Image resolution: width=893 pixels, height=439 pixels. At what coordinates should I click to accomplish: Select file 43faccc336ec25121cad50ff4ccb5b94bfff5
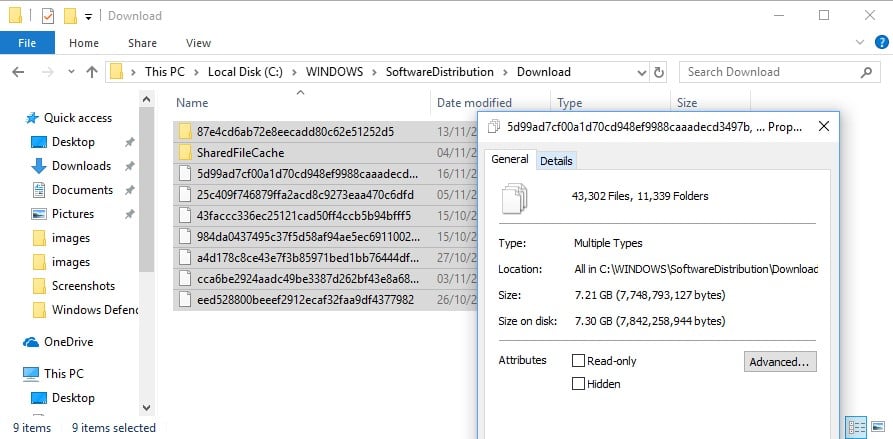click(x=304, y=216)
